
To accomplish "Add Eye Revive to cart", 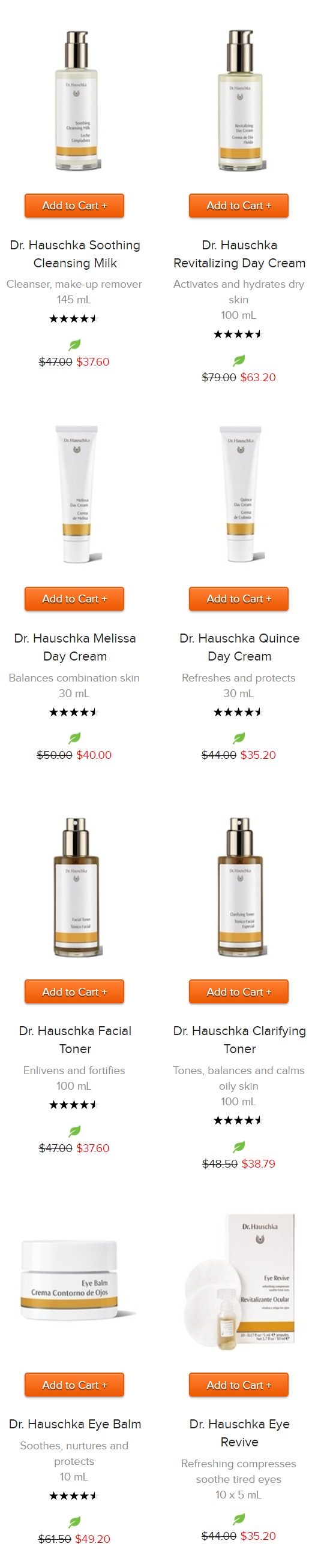I will click(239, 1385).
